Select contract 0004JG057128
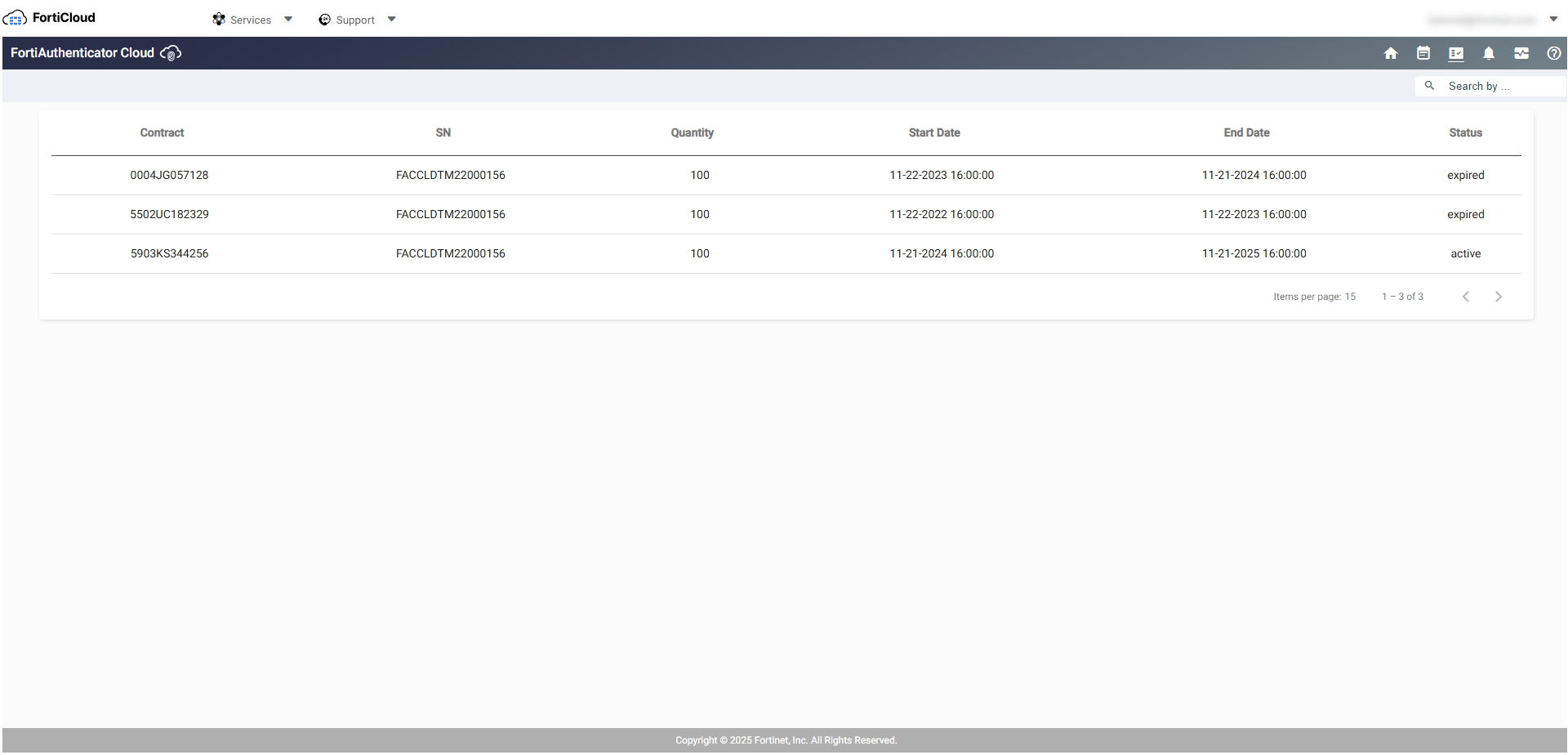The height and width of the screenshot is (755, 1568). [169, 175]
